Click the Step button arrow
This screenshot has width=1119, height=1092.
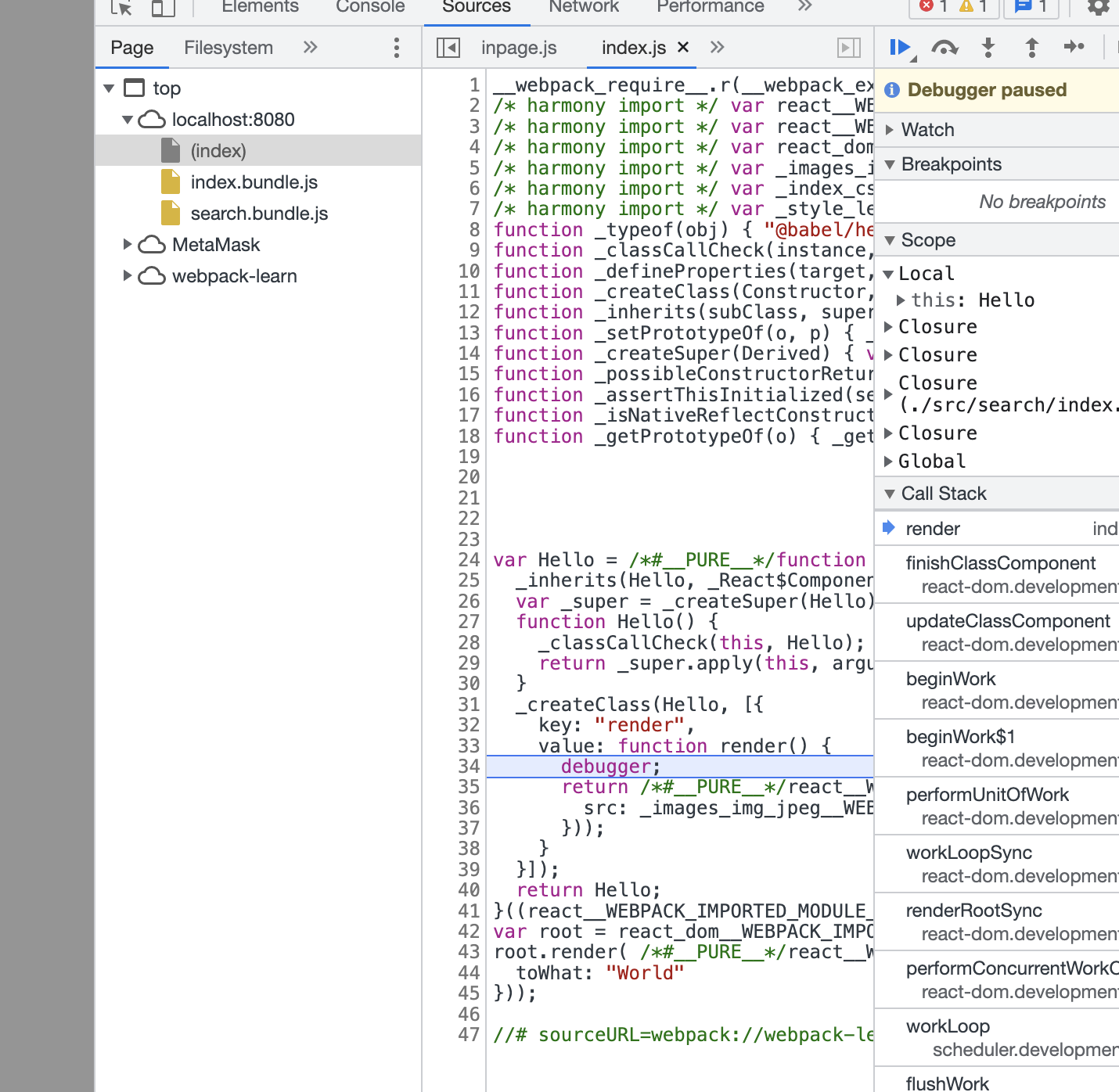click(1074, 47)
